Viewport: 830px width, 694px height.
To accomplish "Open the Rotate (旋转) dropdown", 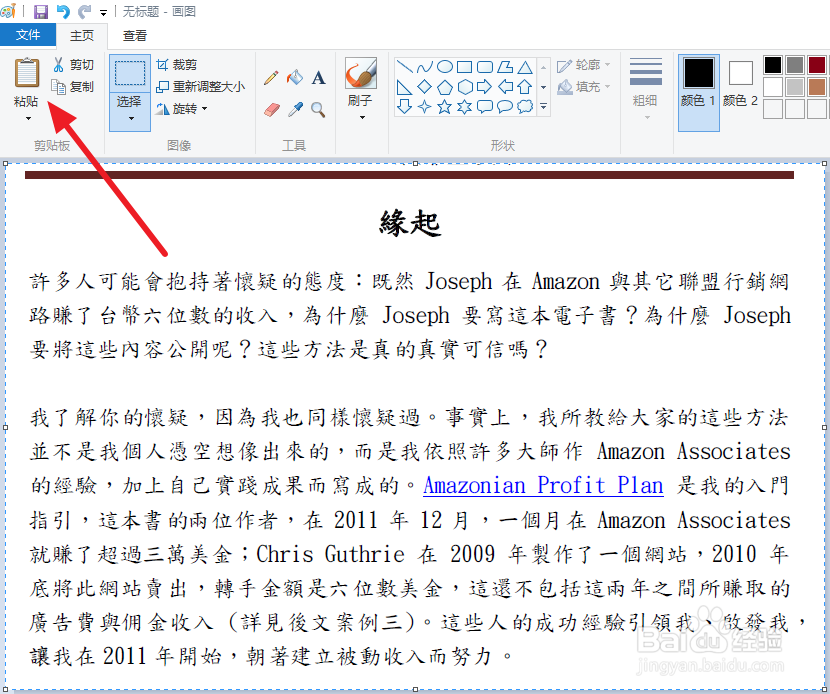I will tap(182, 109).
